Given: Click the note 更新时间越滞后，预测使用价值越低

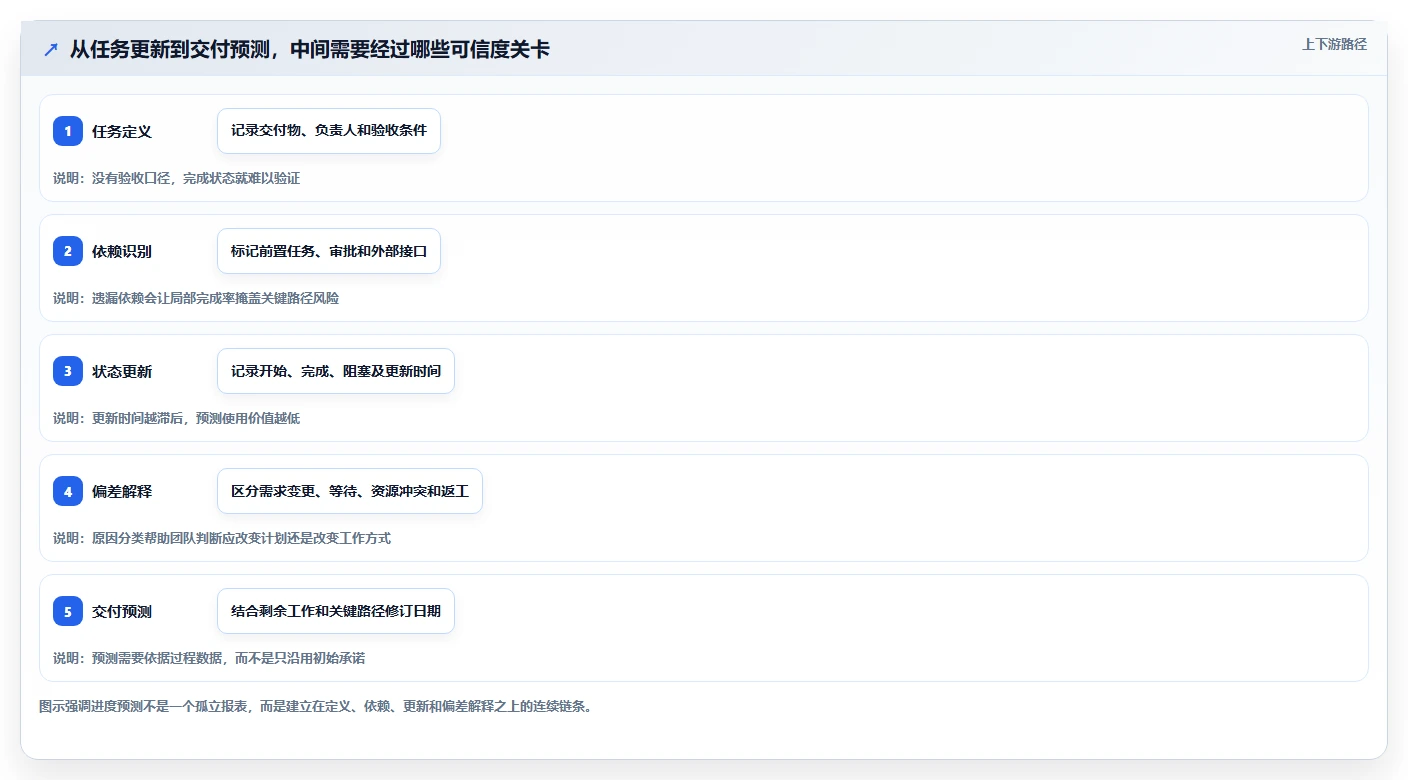Looking at the screenshot, I should click(176, 418).
